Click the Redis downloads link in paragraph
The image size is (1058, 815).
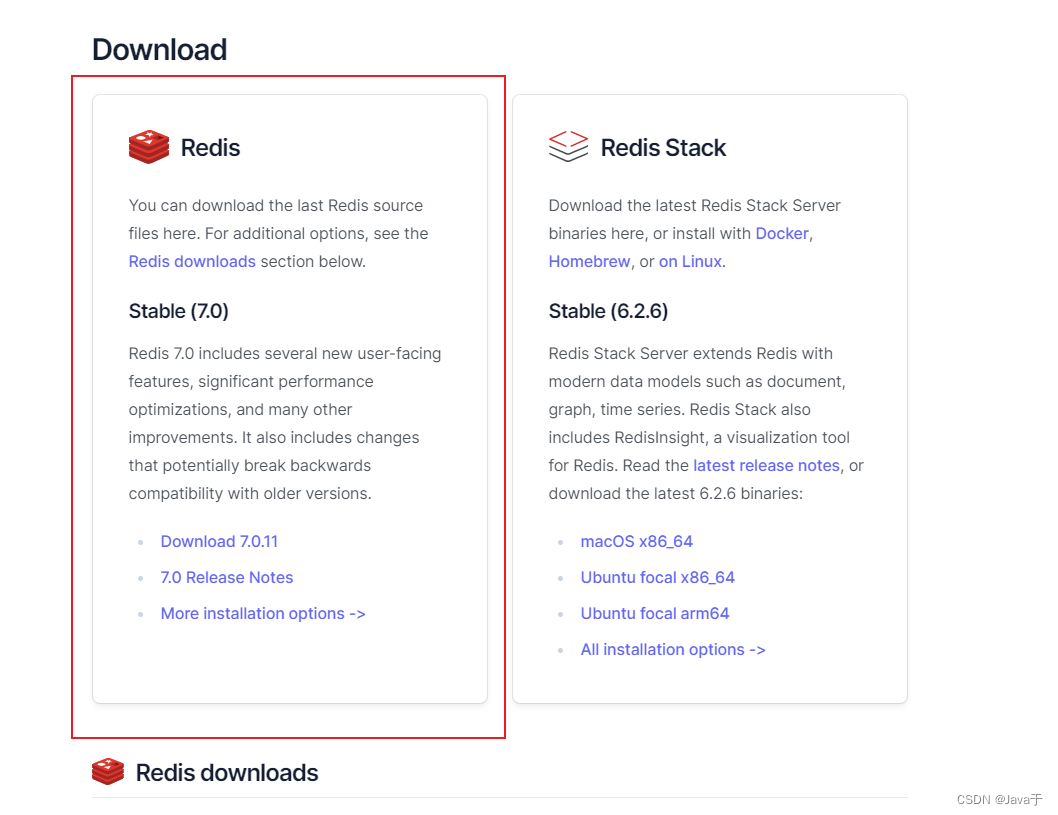[191, 261]
